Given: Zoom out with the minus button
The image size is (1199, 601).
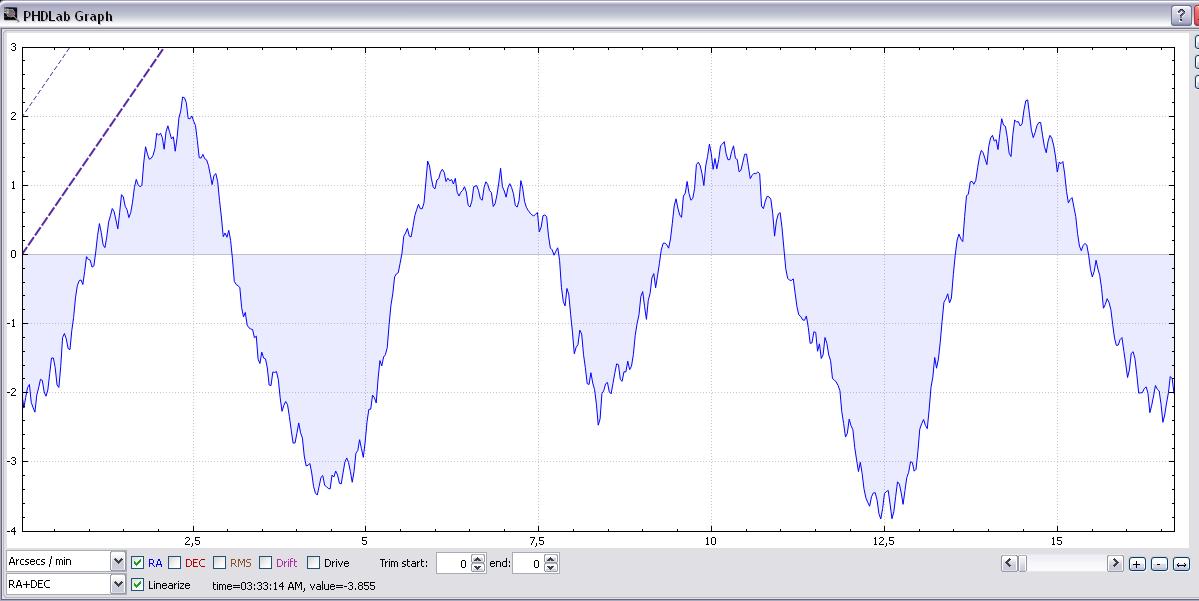Looking at the screenshot, I should [1159, 564].
